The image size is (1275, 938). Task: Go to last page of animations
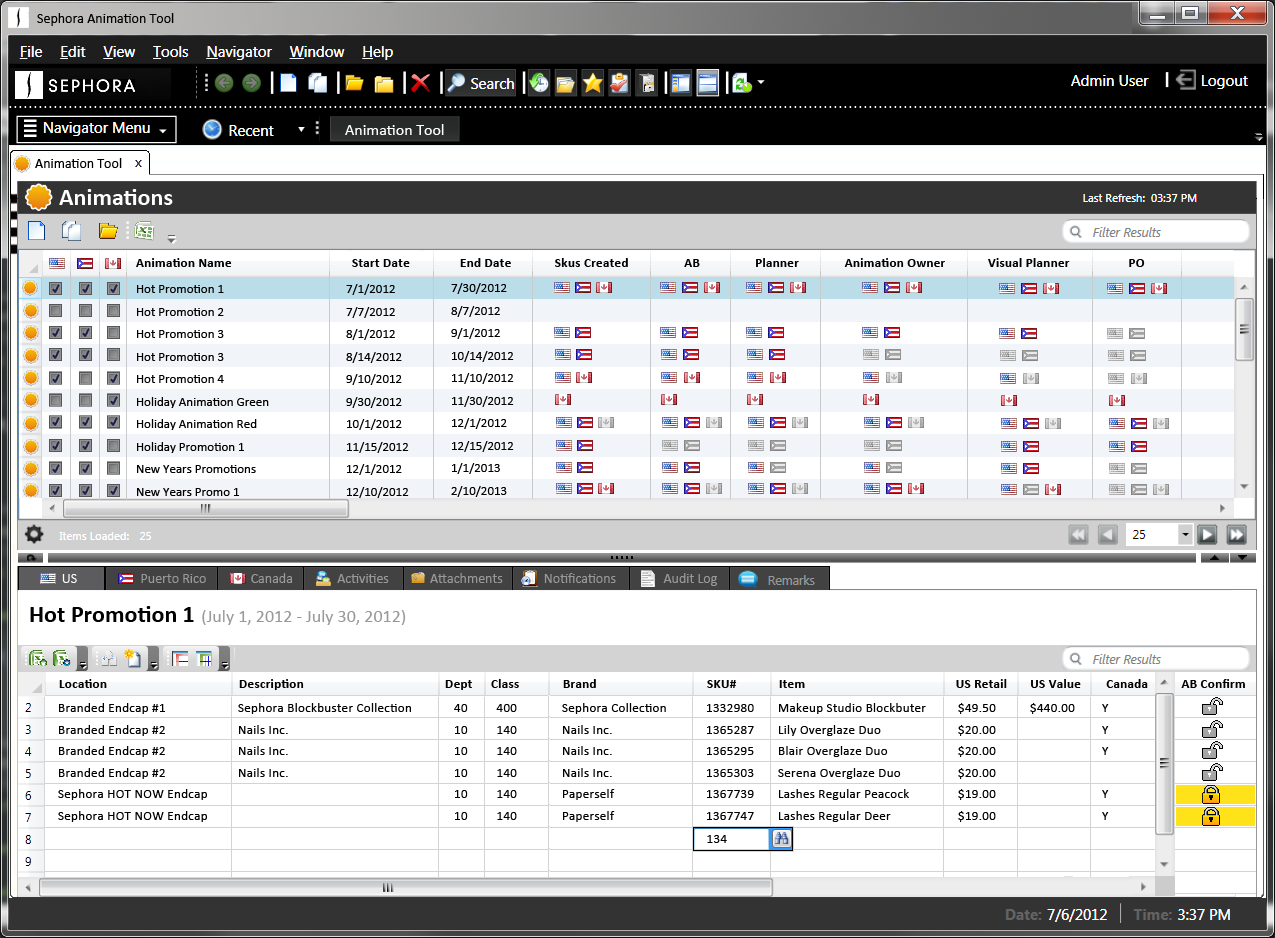[x=1237, y=535]
